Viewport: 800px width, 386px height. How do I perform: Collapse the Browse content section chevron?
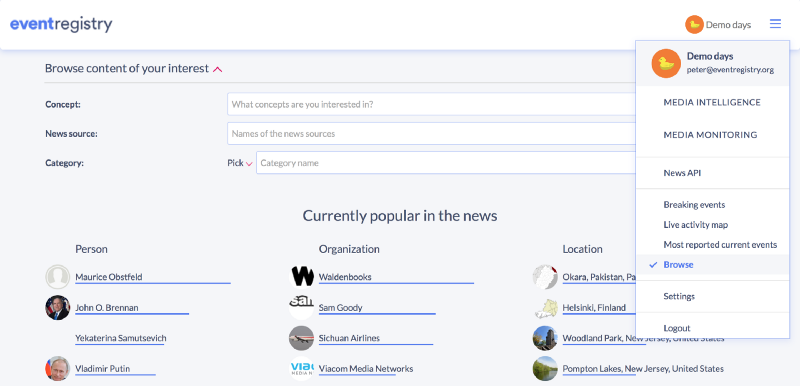coord(217,69)
